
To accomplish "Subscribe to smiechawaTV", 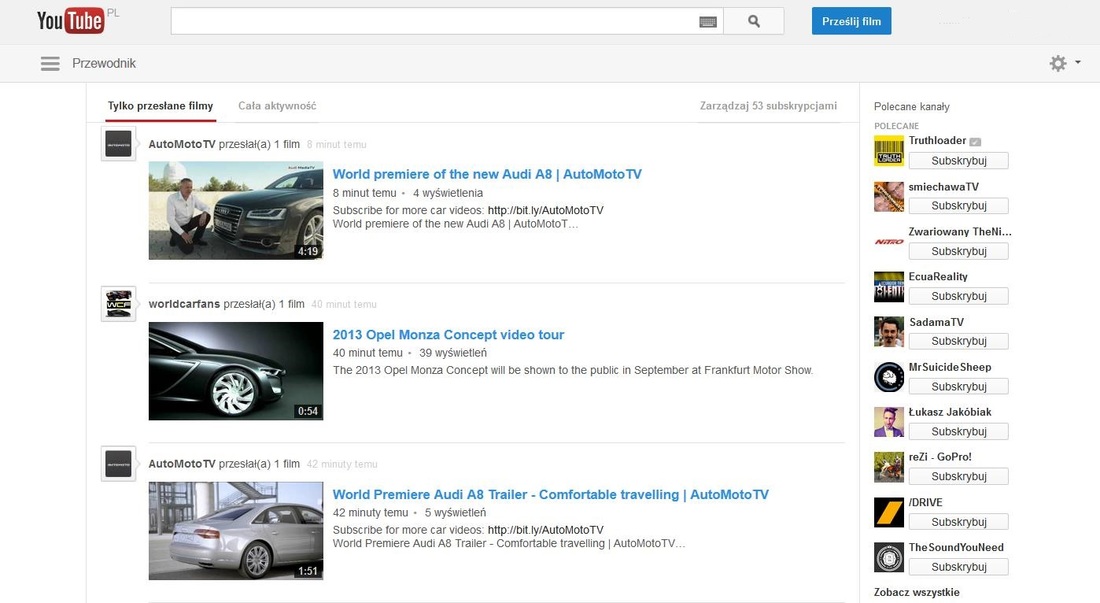I will click(x=959, y=205).
